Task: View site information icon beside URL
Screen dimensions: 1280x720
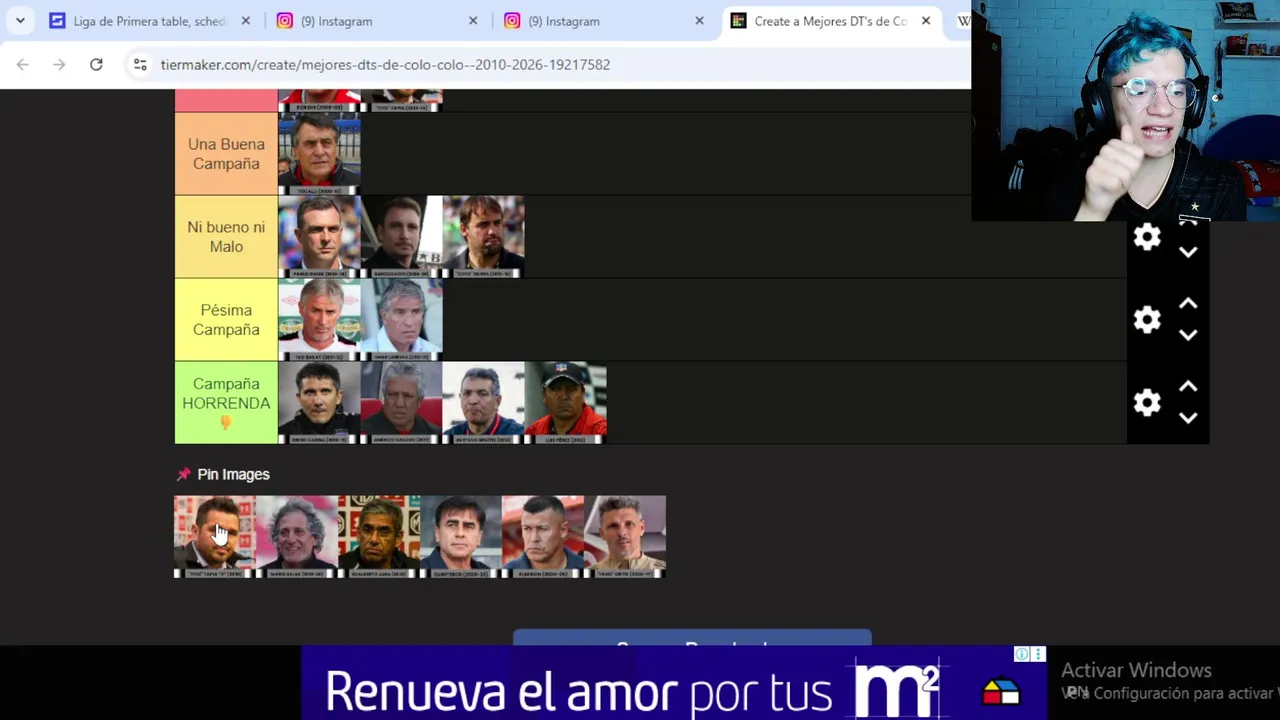Action: pos(140,64)
